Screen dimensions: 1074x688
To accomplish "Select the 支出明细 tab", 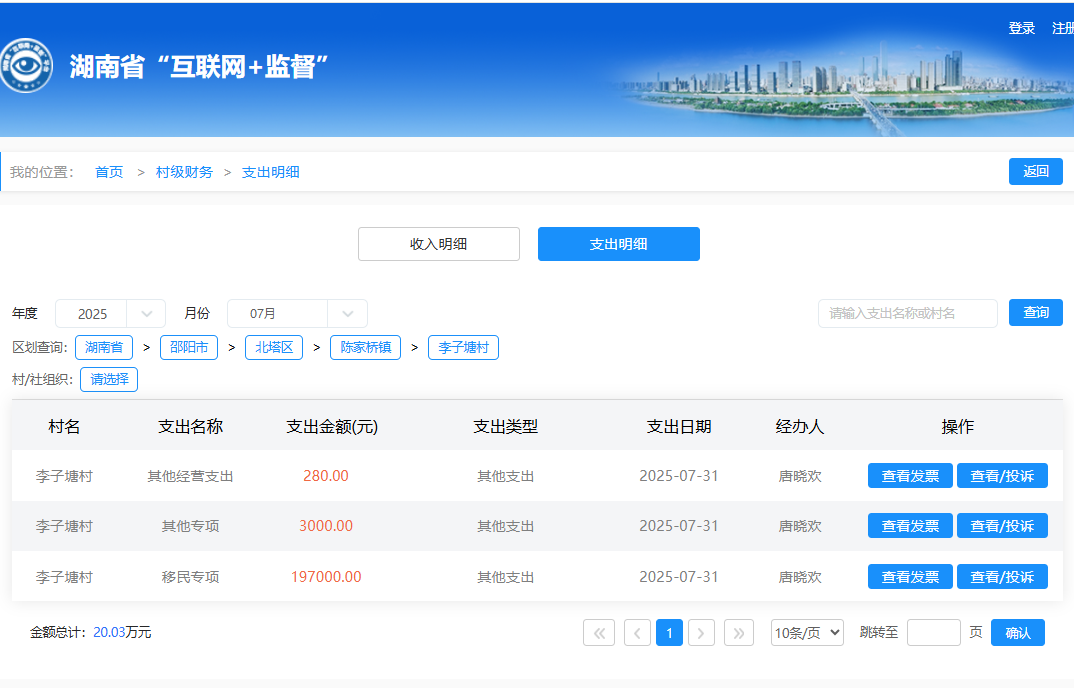I will [x=618, y=244].
